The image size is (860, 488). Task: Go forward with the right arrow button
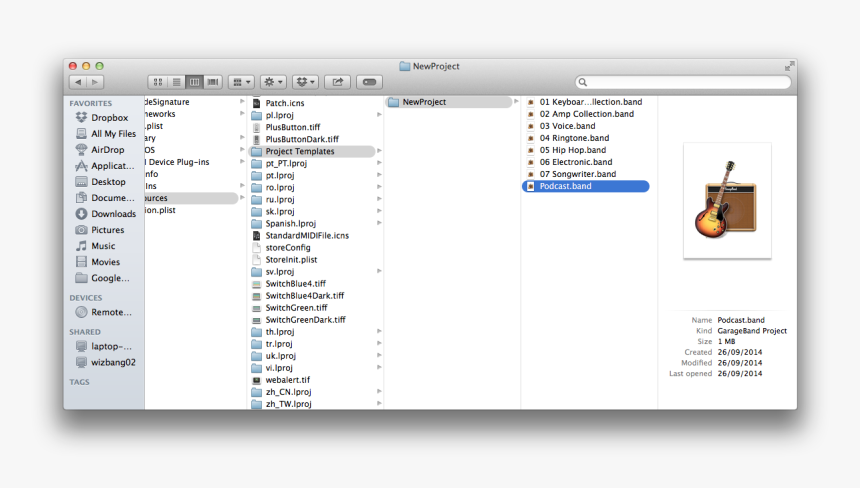(95, 82)
